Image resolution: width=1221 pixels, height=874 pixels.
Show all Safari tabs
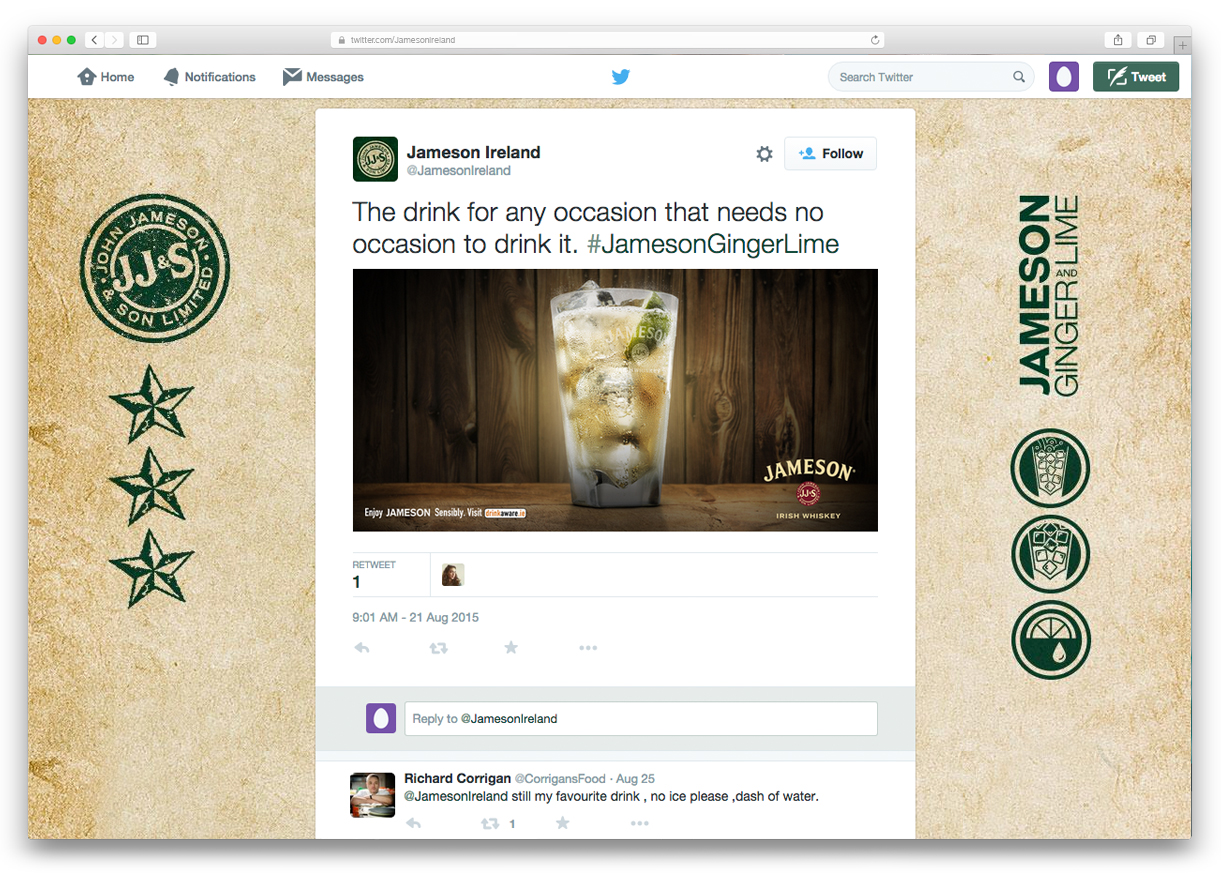pos(1151,40)
